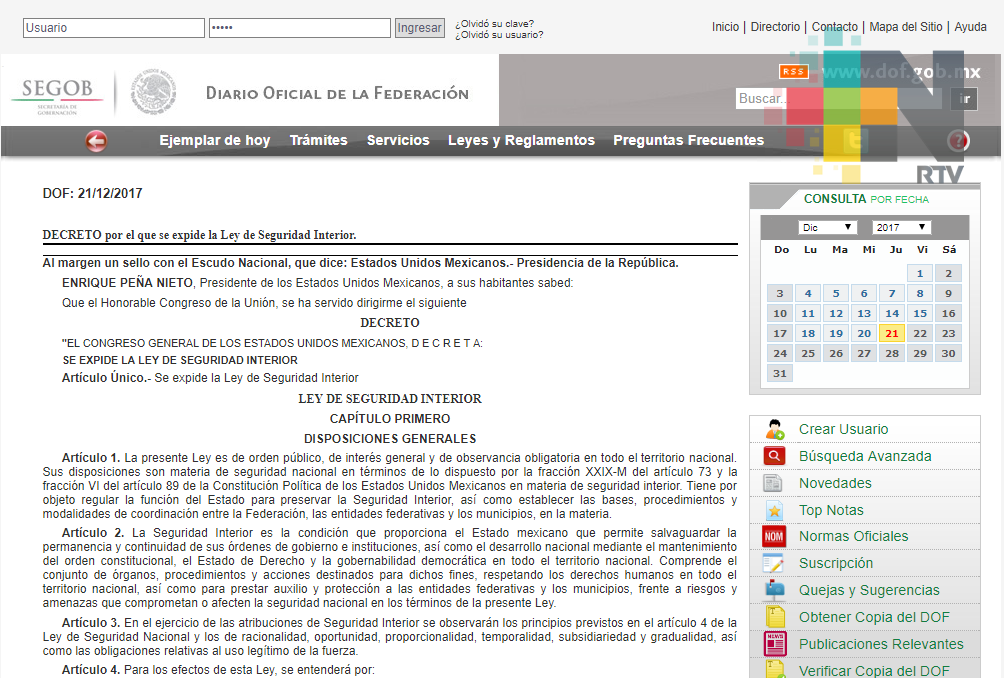Click the SEGOB logo
The height and width of the screenshot is (678, 1004).
57,96
